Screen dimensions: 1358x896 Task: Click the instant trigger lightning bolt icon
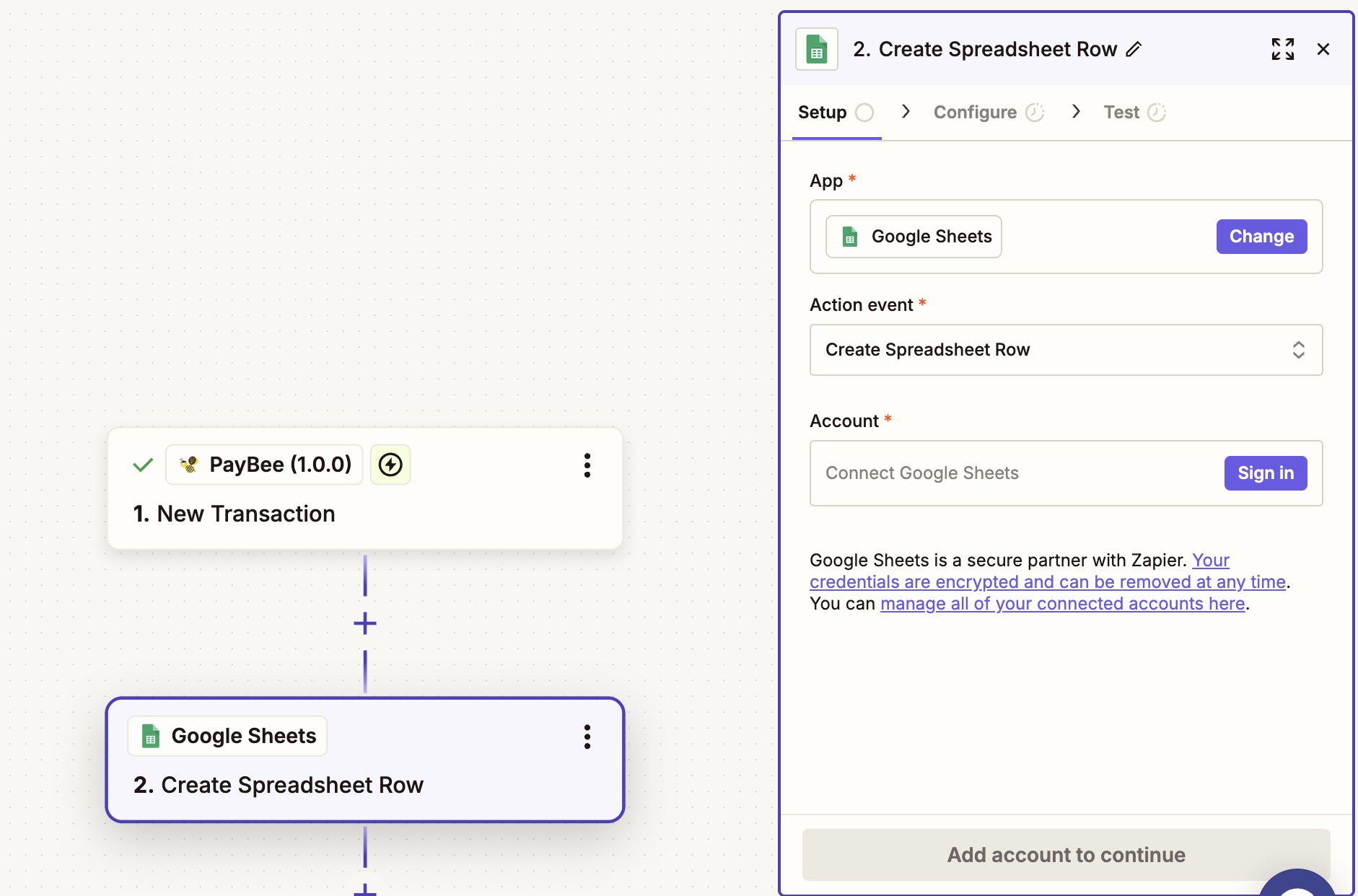390,465
